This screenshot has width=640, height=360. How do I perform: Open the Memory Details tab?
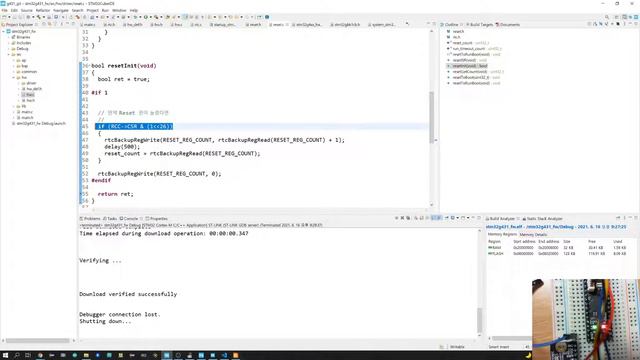click(533, 235)
